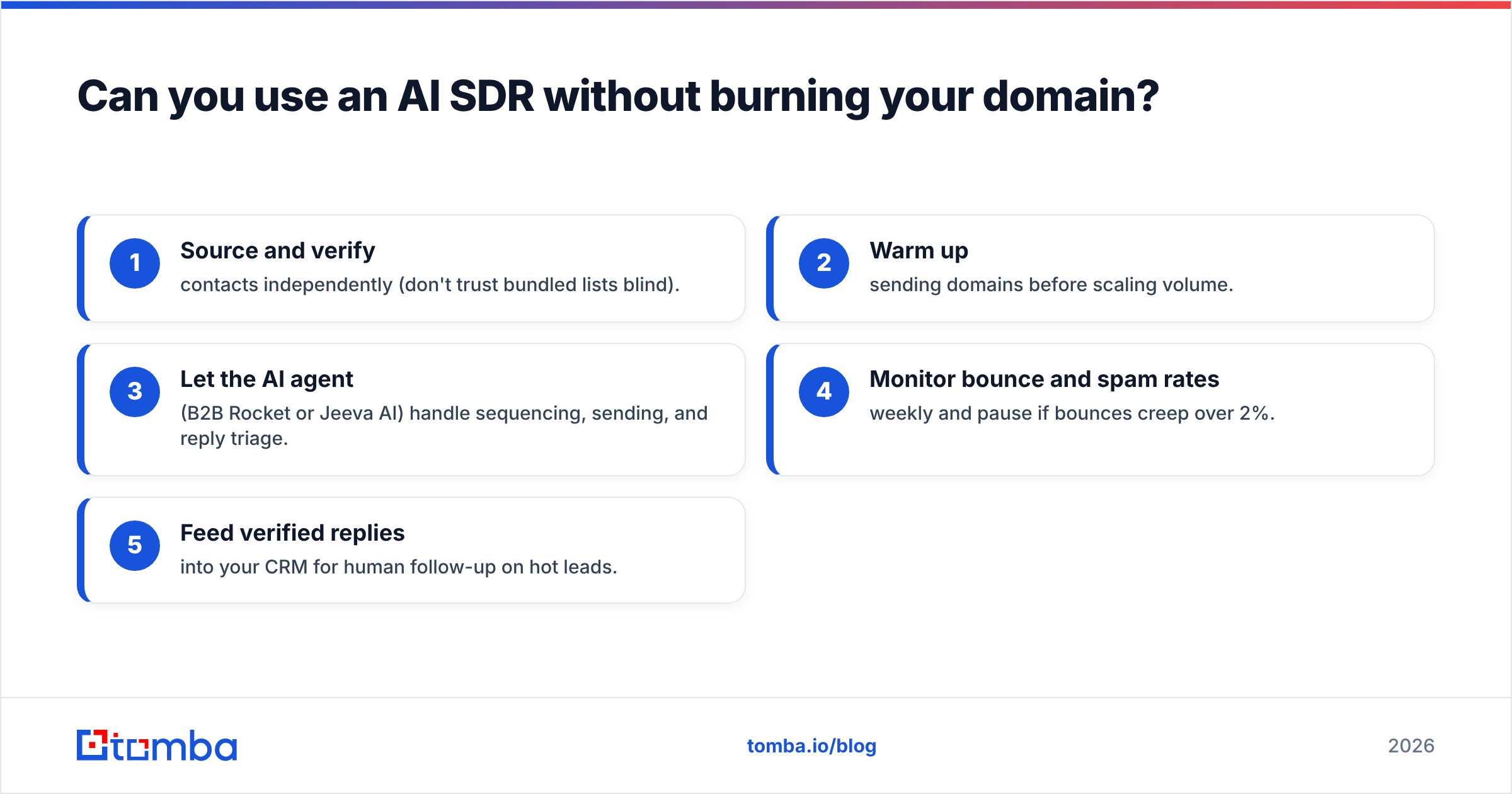
Task: Click 'weekly and pause if bounces creep over 2%.'
Action: (1072, 413)
